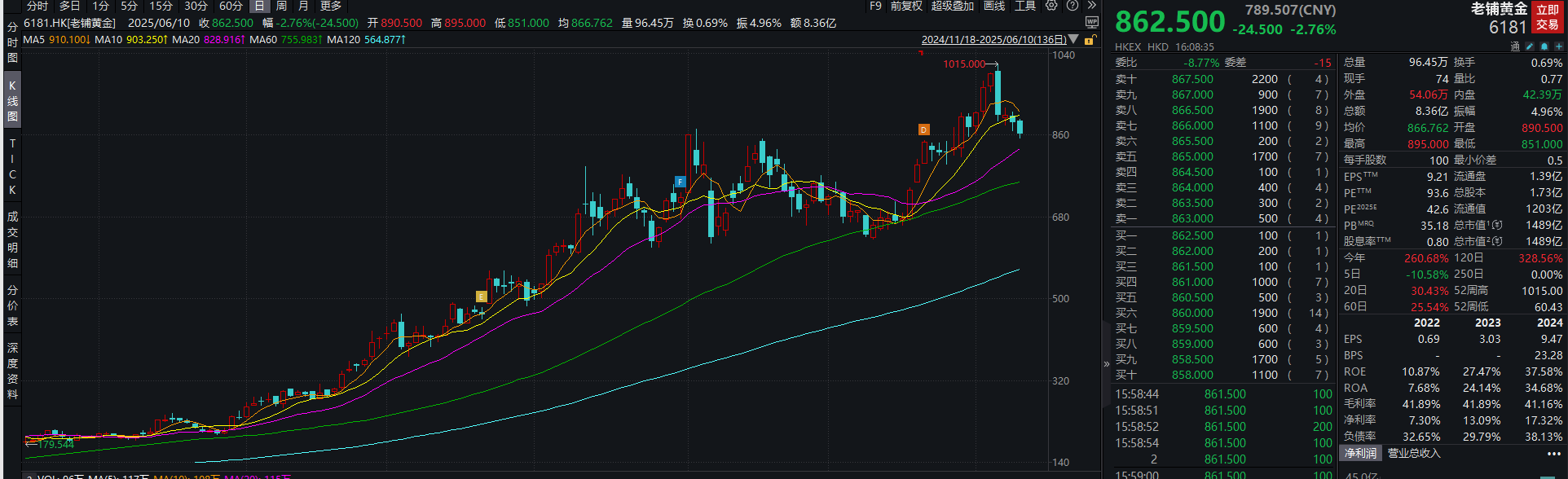Click the orange D marker on chart

coord(923,130)
